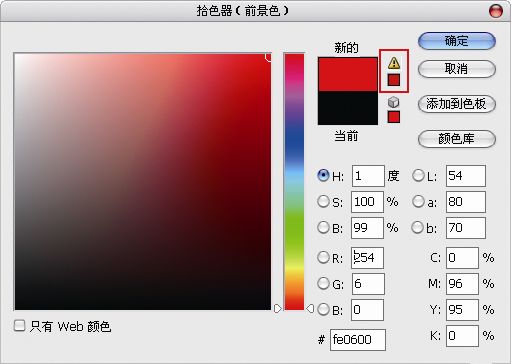
Task: Select the L lightness radio button
Action: pyautogui.click(x=418, y=176)
